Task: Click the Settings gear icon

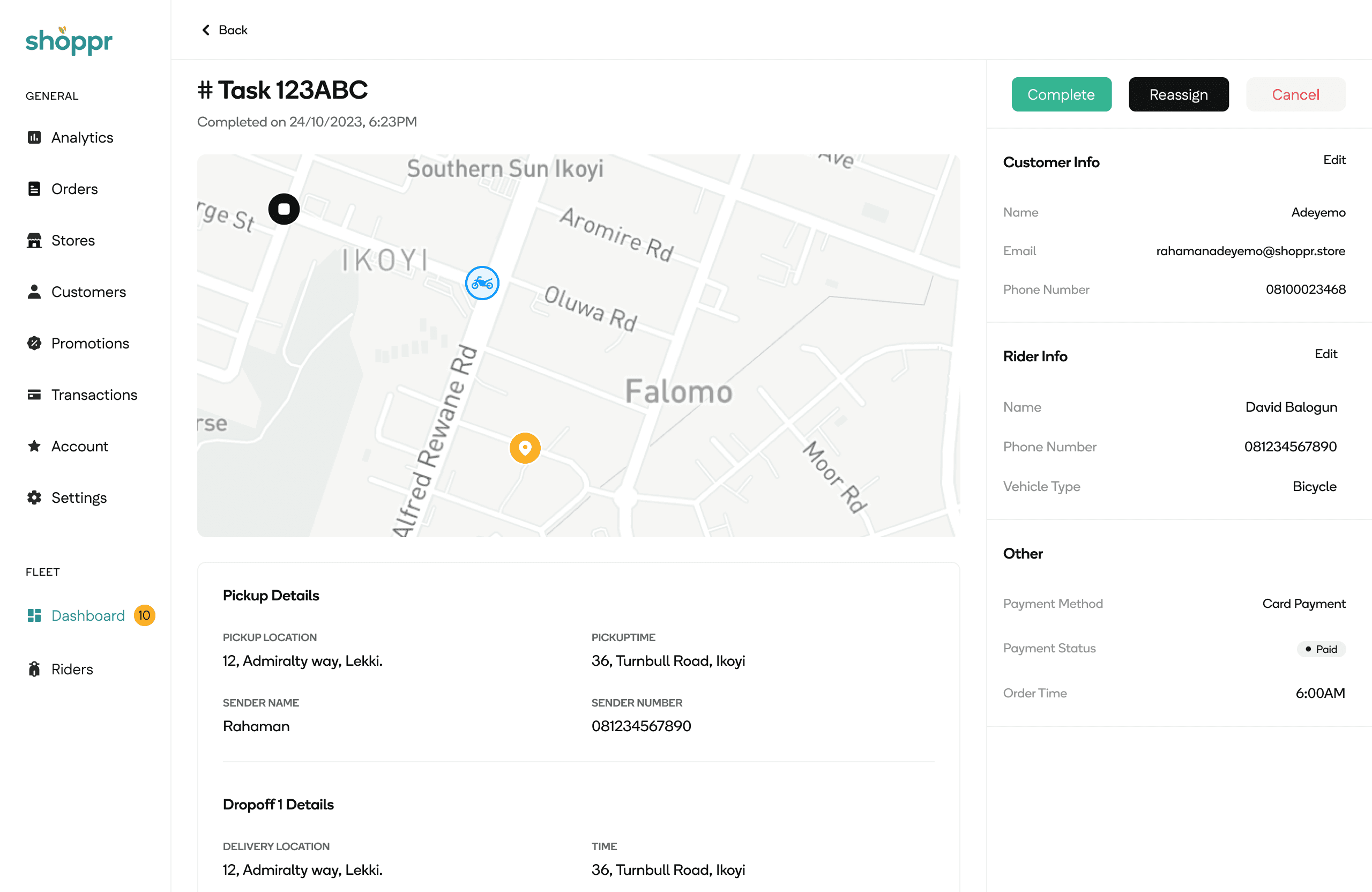Action: (x=34, y=497)
